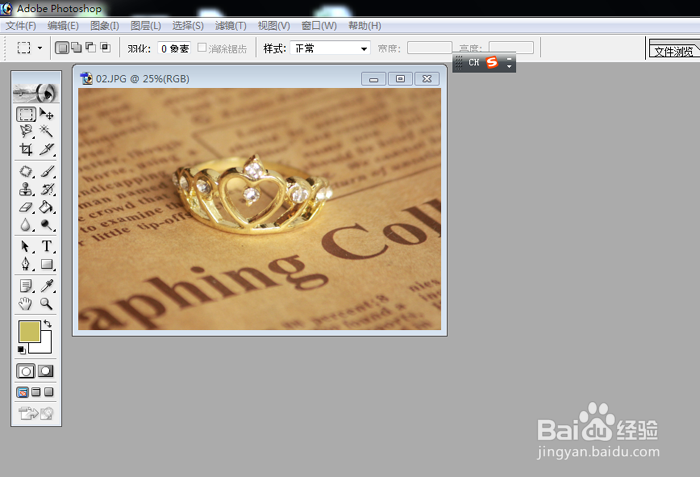Select the Pen tool
The height and width of the screenshot is (477, 700).
(x=26, y=264)
